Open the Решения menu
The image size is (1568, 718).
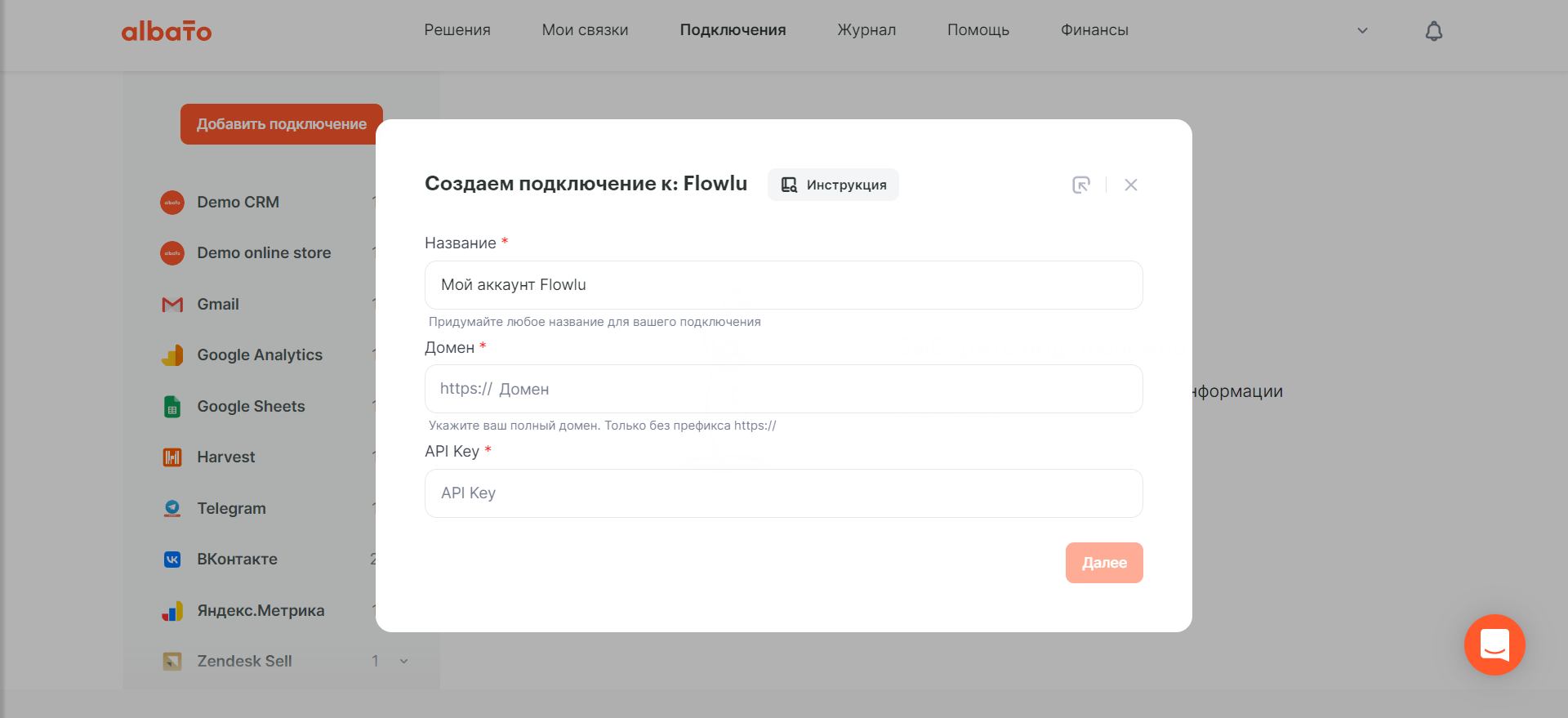pyautogui.click(x=457, y=30)
